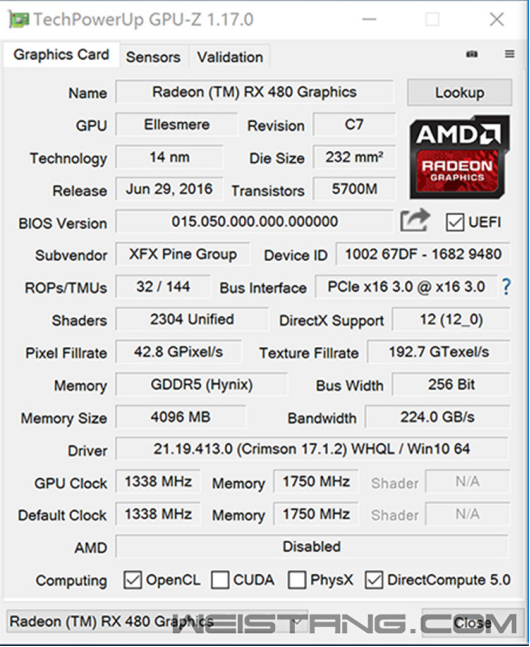
Task: Click the Close button at bottom
Action: tap(472, 622)
